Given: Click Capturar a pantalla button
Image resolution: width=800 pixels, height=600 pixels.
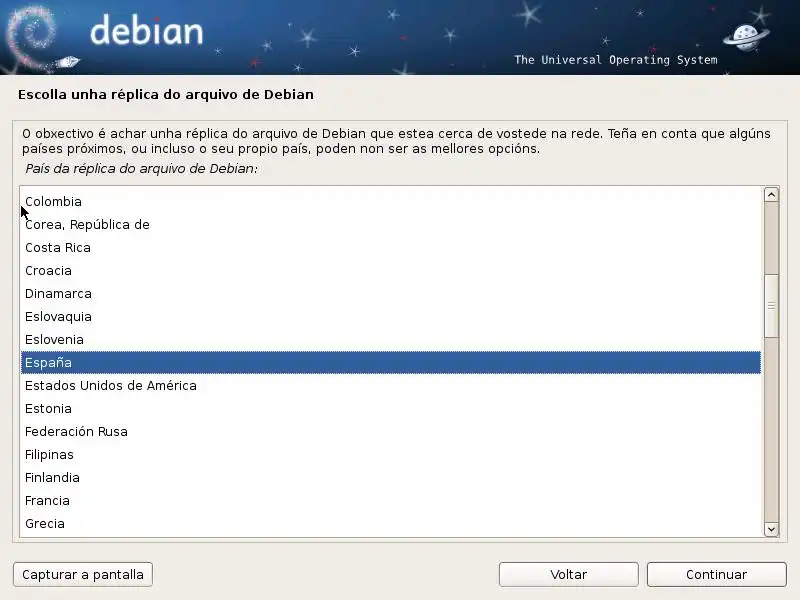Looking at the screenshot, I should click(83, 574).
